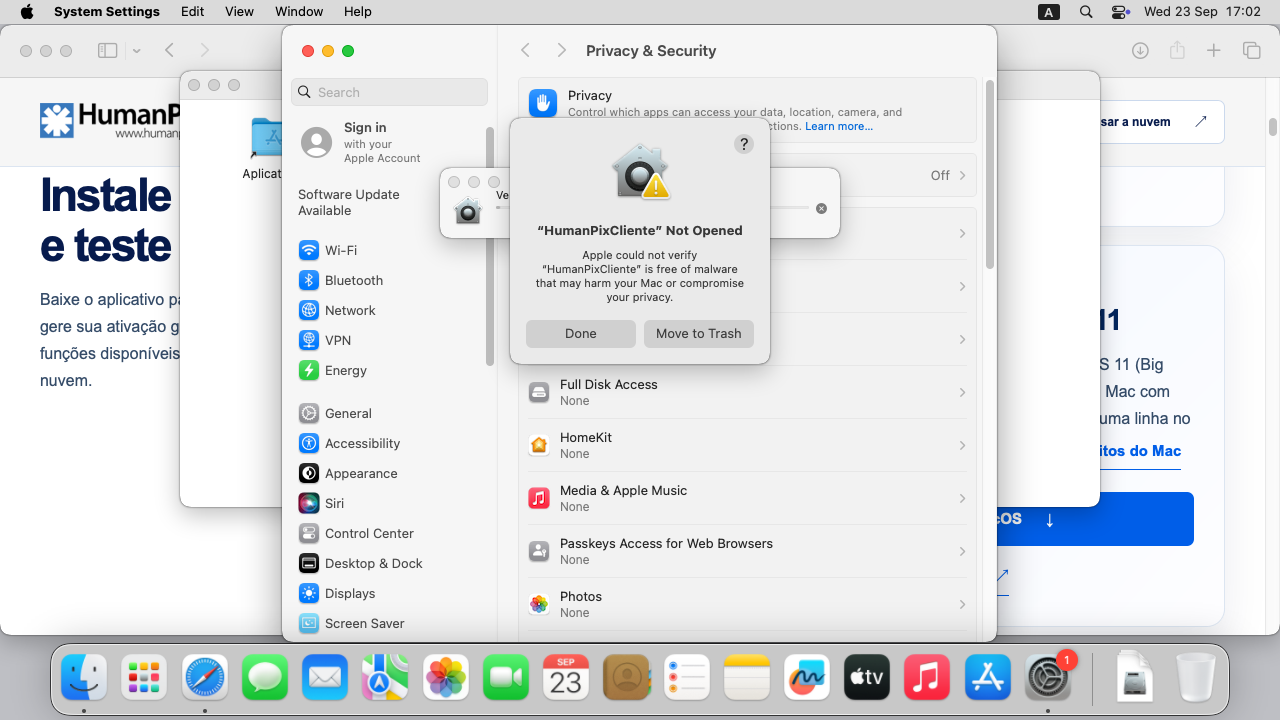The image size is (1280, 720).
Task: Select Network in the sidebar
Action: coord(390,310)
